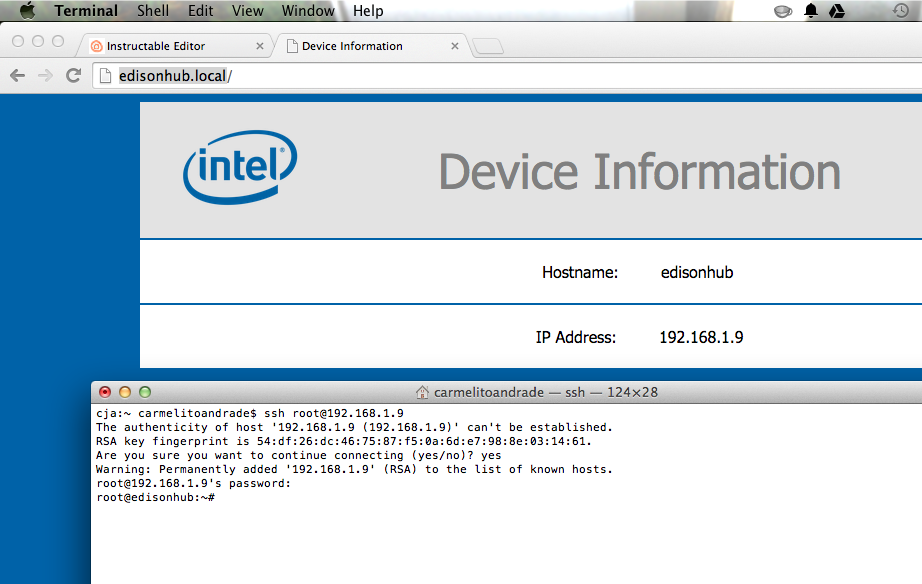Click the Terminal title 'carmelitoandrade — ssh — 124×28'
This screenshot has width=922, height=584.
click(546, 392)
